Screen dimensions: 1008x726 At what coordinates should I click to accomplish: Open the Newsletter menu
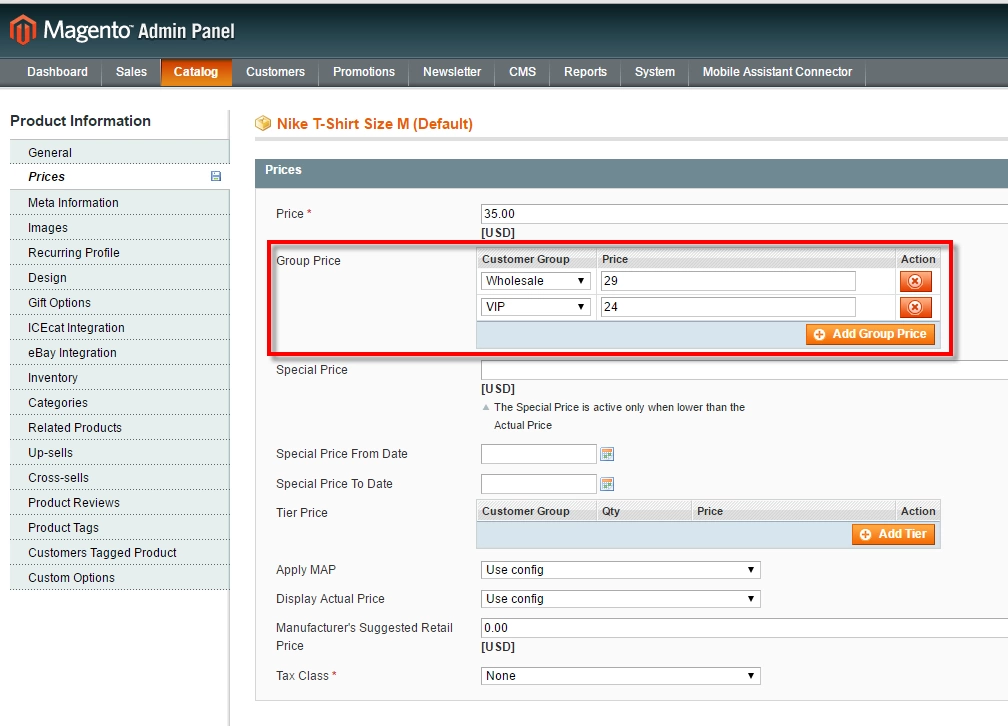(x=452, y=72)
